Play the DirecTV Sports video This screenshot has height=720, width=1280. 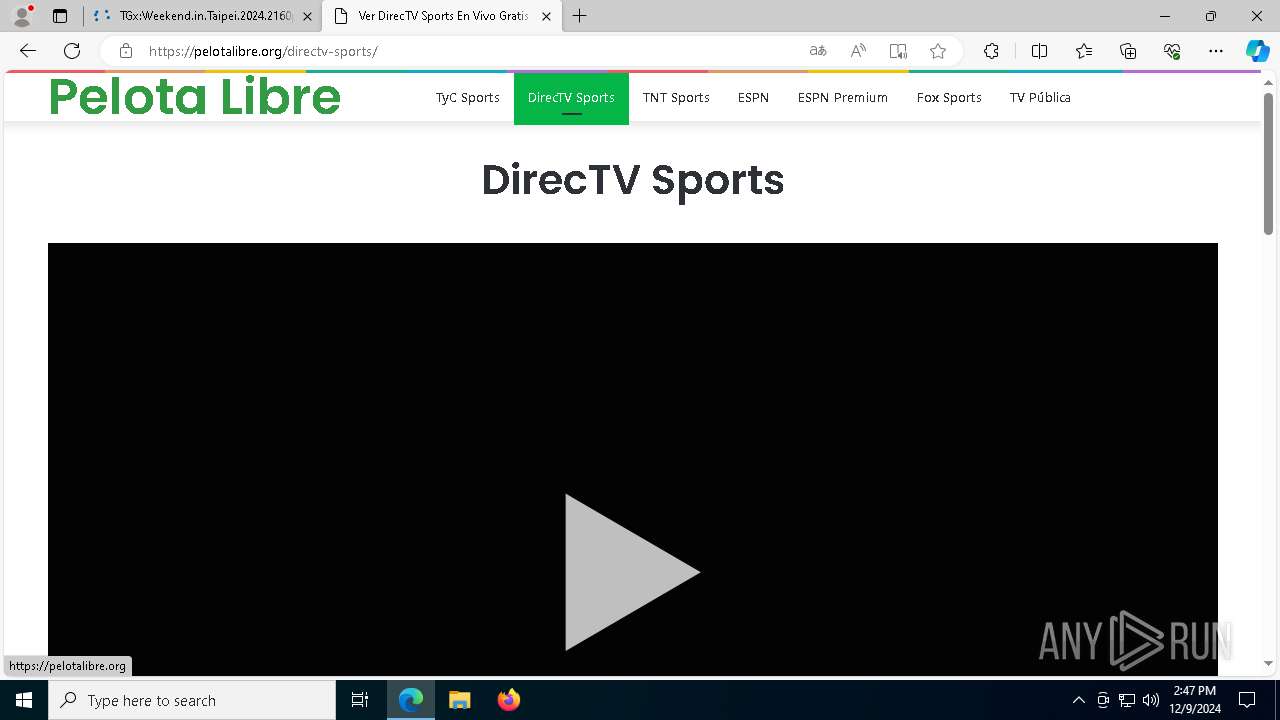point(632,572)
